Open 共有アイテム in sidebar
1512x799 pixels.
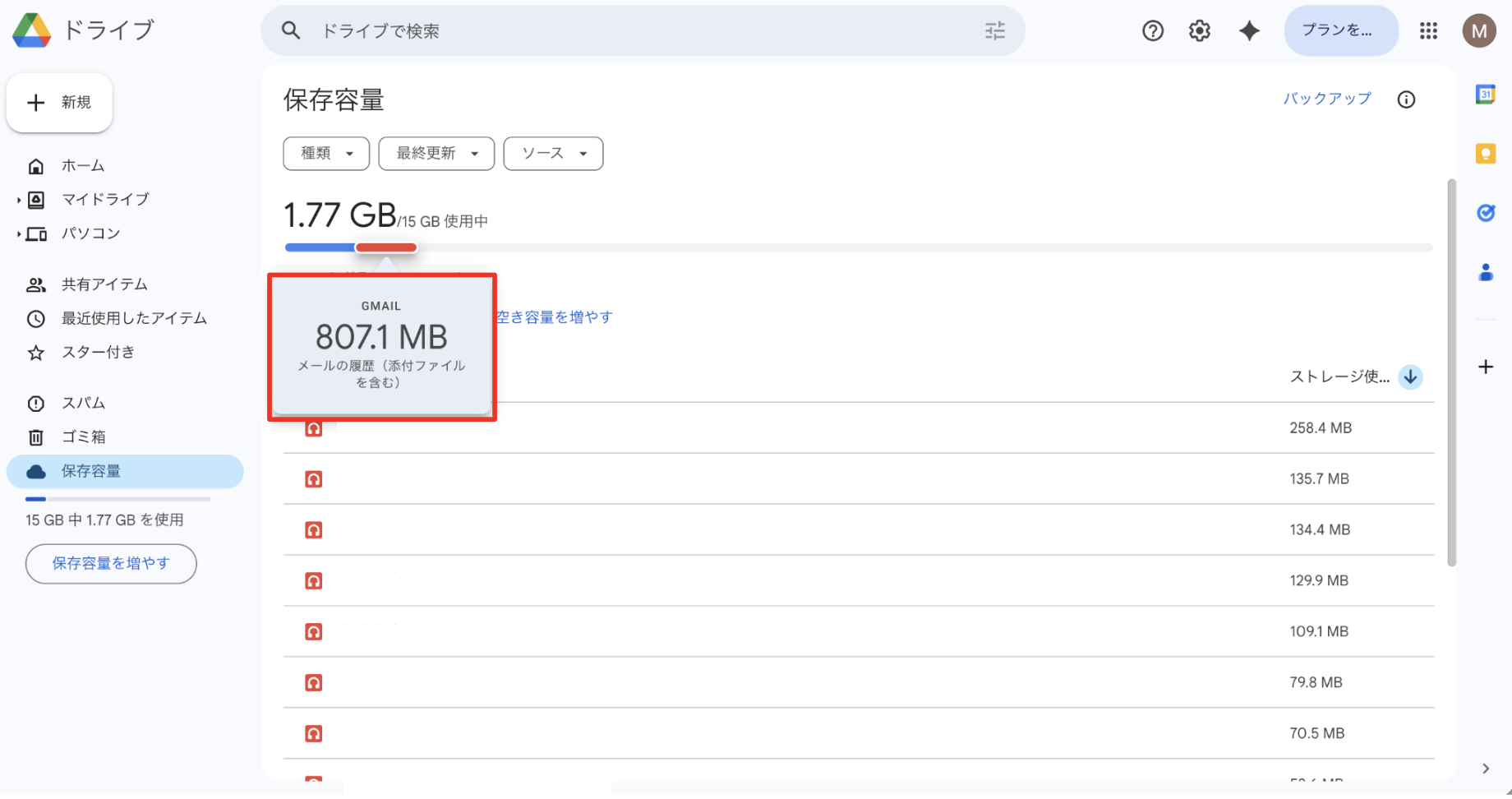pyautogui.click(x=104, y=284)
